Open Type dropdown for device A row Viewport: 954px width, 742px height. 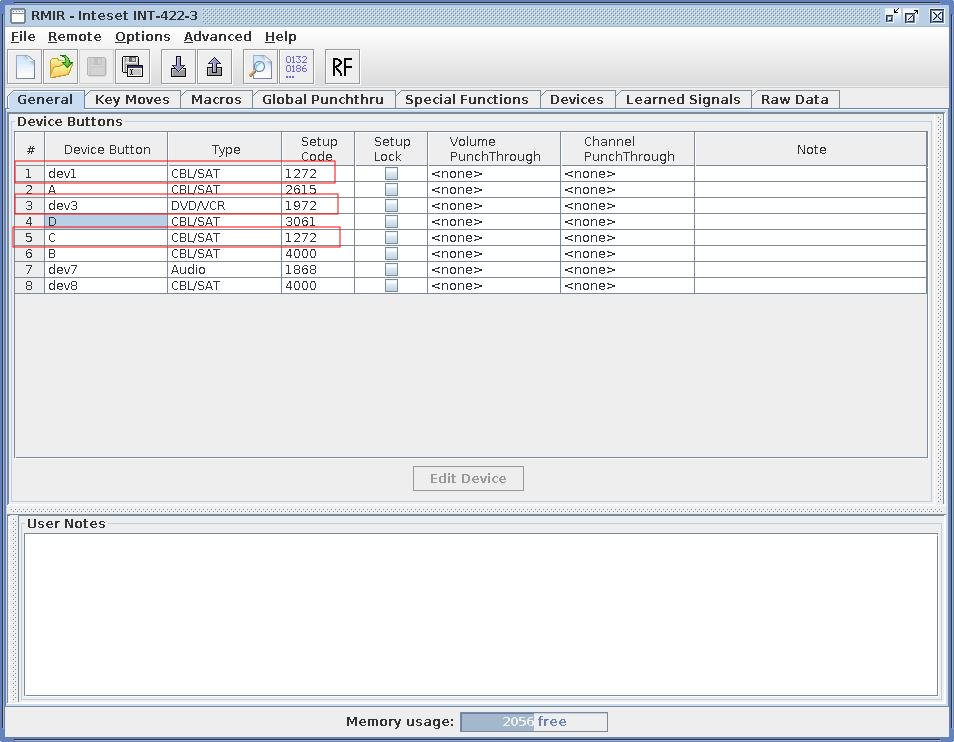coord(225,189)
